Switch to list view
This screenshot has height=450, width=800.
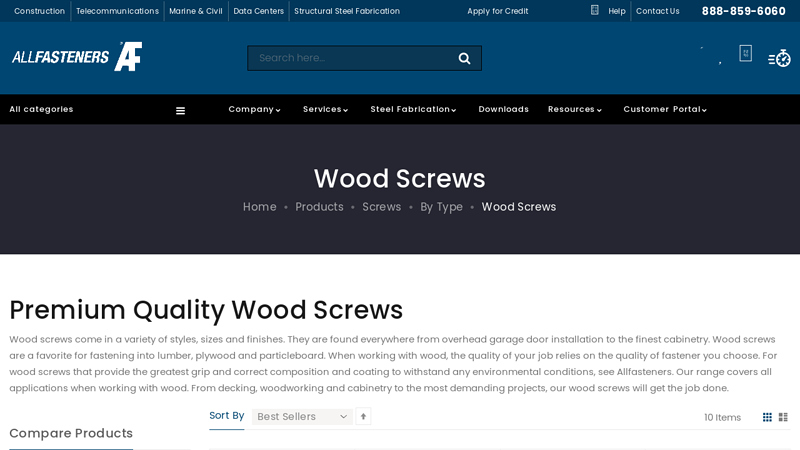[x=783, y=417]
